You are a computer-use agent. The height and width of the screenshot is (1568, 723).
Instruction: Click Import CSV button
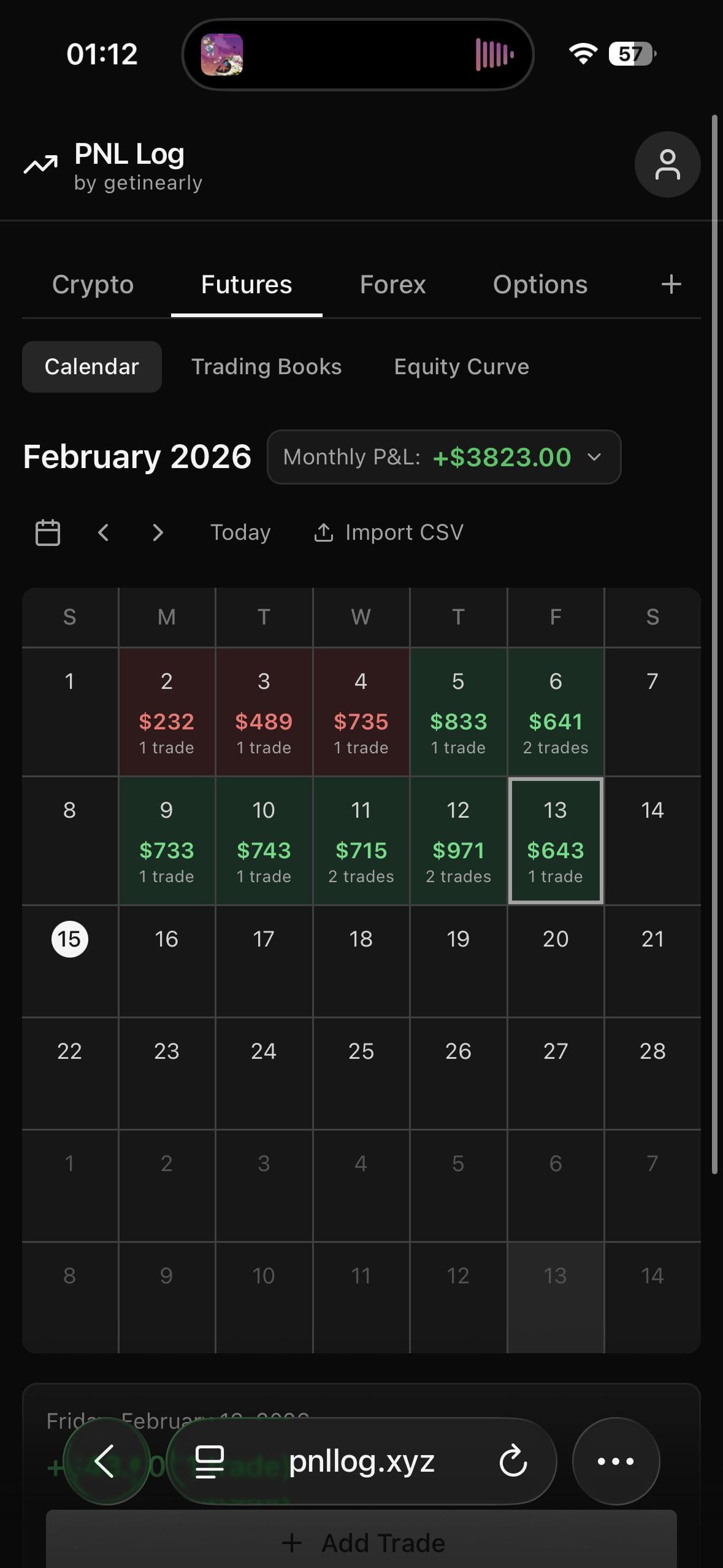pos(389,532)
